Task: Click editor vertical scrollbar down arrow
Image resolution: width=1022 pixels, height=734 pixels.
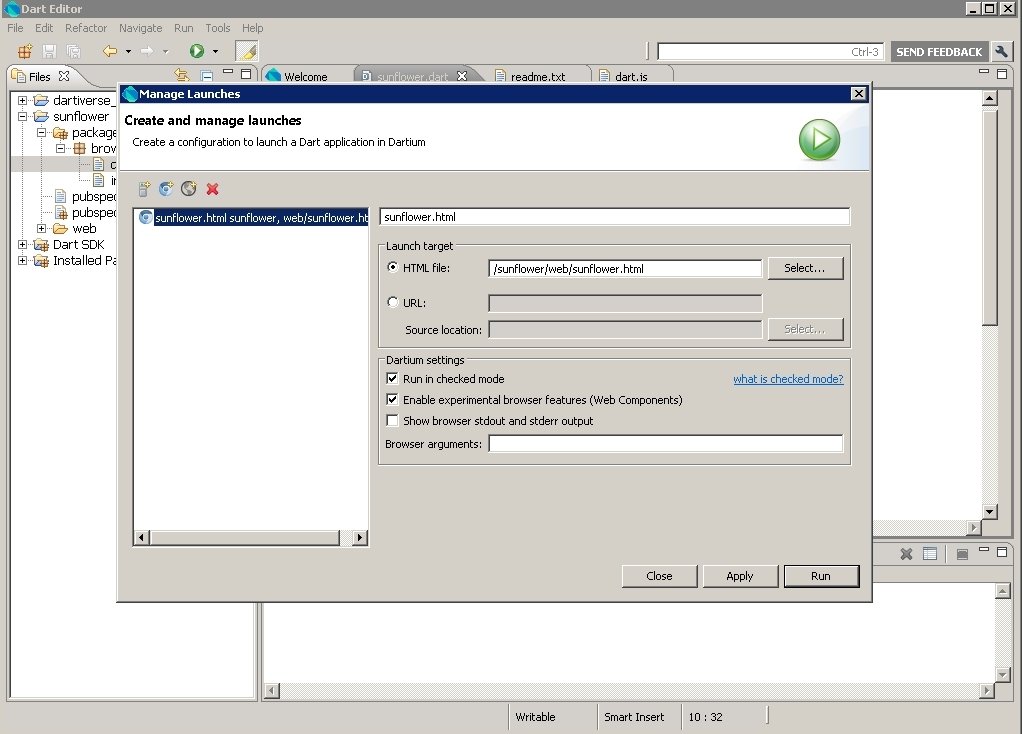Action: pos(989,512)
